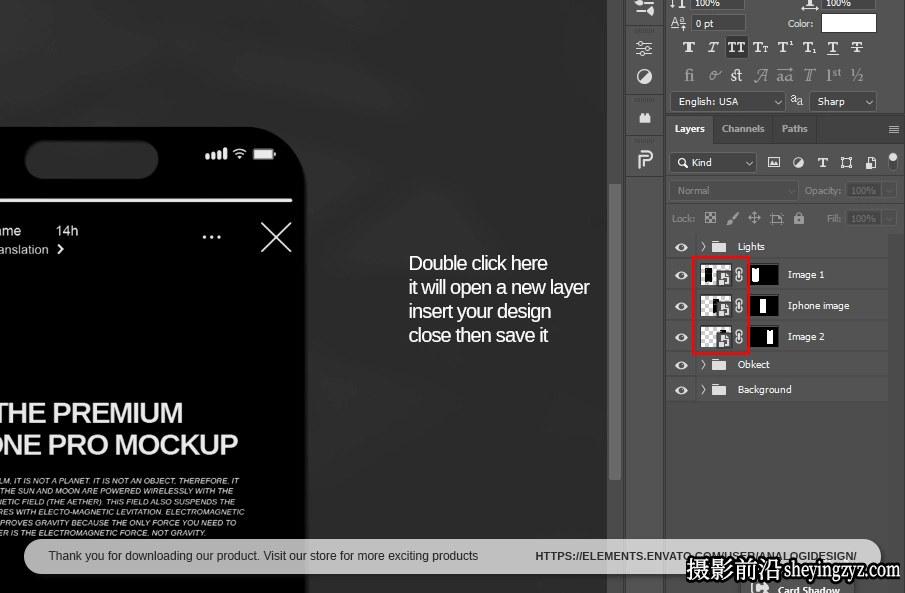Filter layers by type layers

click(x=822, y=162)
